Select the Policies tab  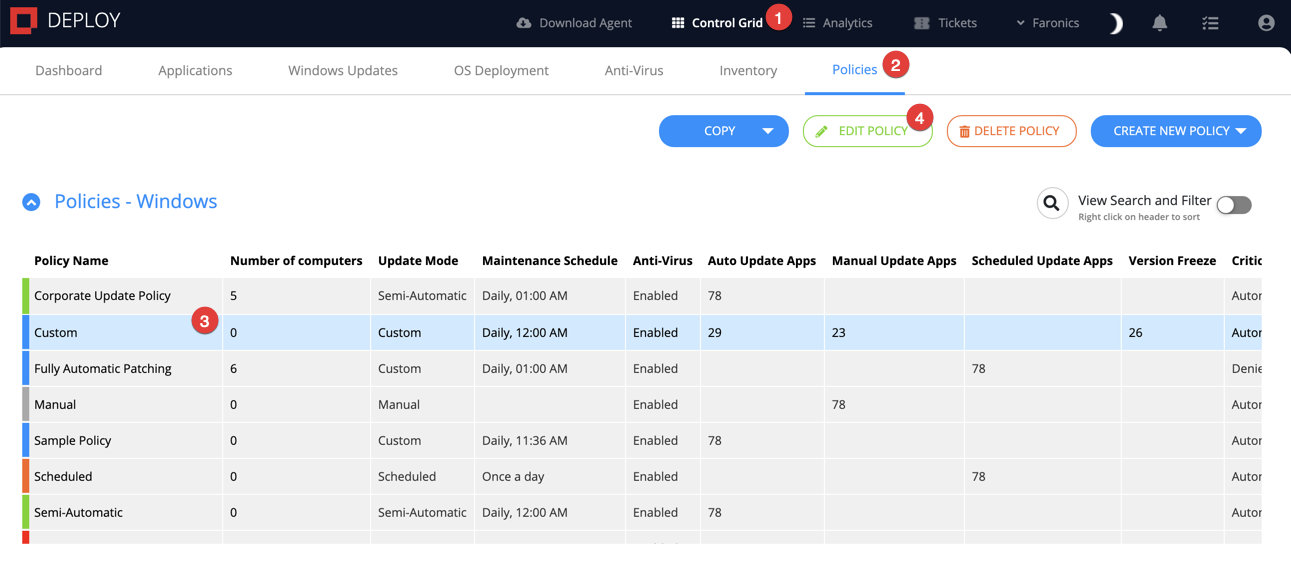coord(855,69)
